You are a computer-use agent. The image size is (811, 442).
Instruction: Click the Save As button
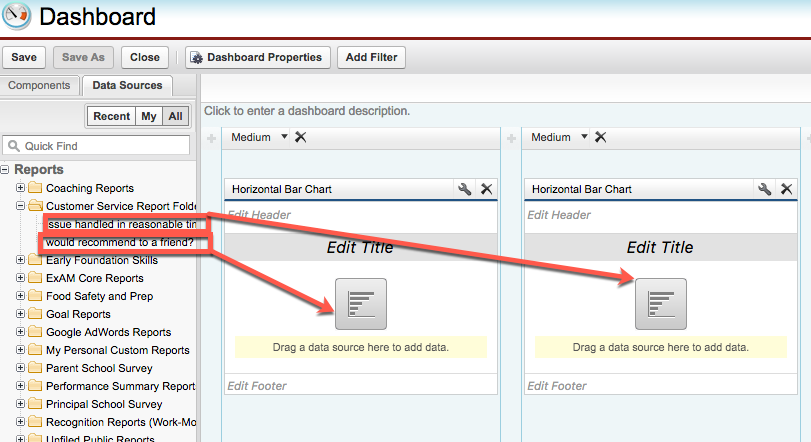(x=83, y=57)
